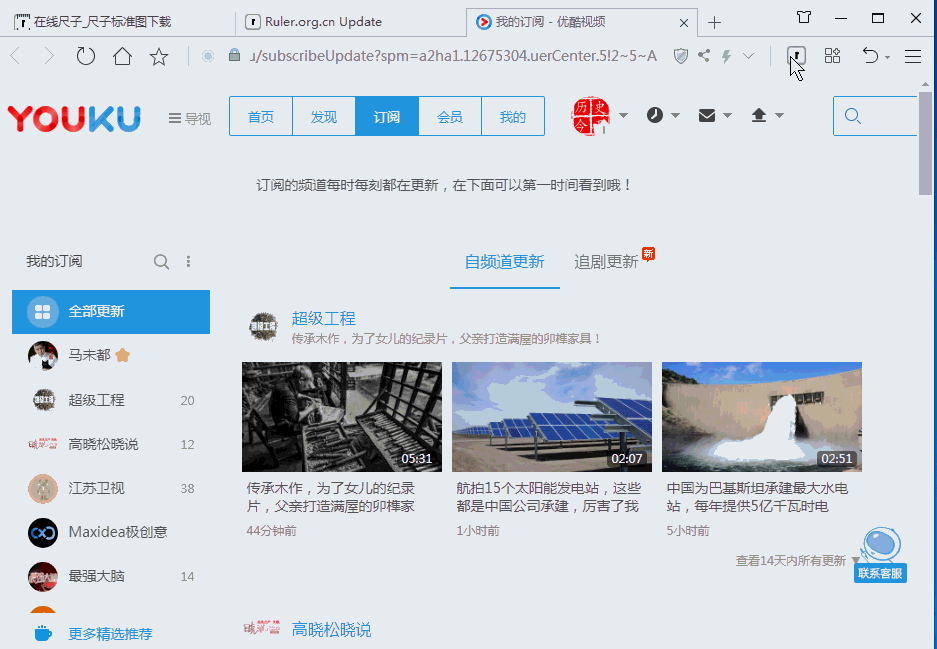This screenshot has height=649, width=937.
Task: Open the 我的订阅 three-dot options menu
Action: point(188,262)
